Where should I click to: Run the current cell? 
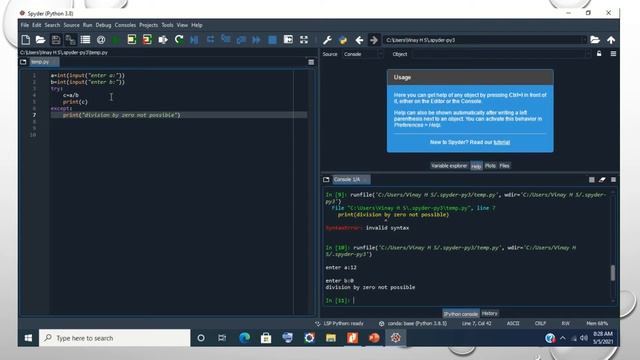pos(131,40)
